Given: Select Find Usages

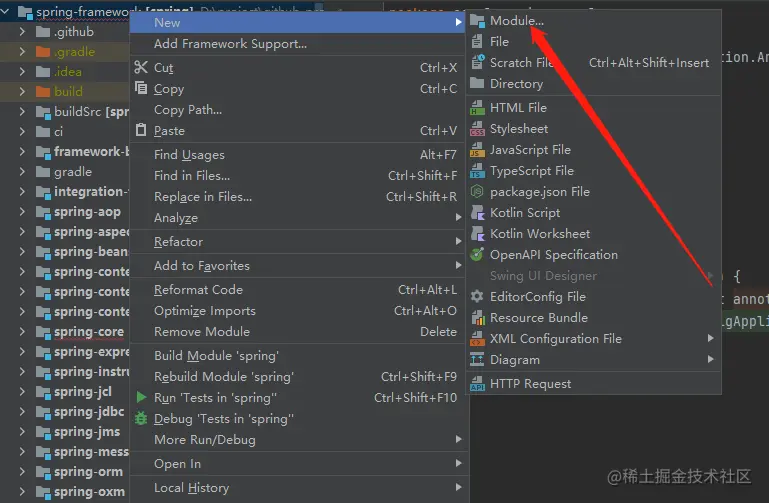Looking at the screenshot, I should [x=298, y=155].
